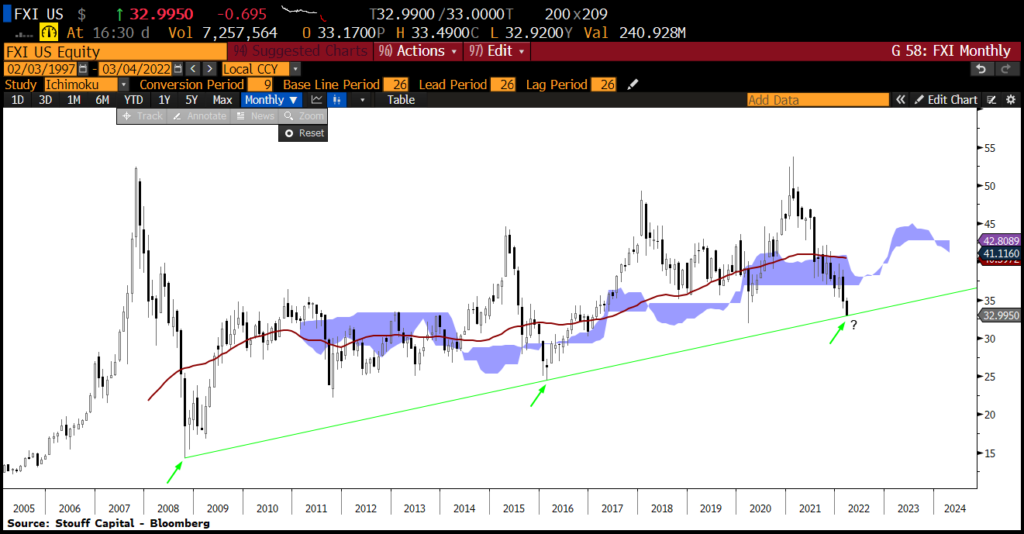Open the Monthly periodicity dropdown
Viewport: 1024px width, 534px height.
click(271, 100)
